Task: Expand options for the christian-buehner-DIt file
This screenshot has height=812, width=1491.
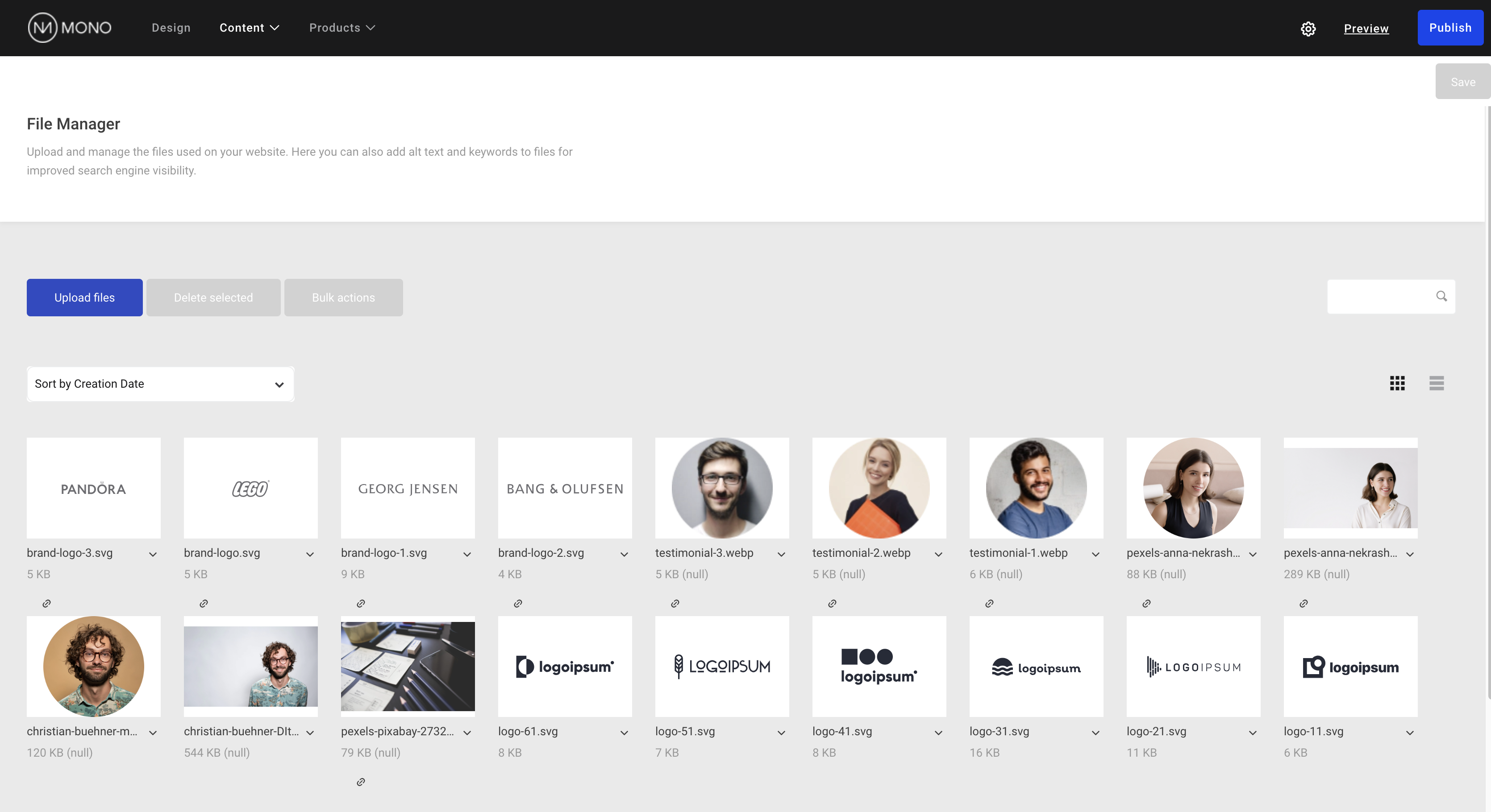Action: point(310,733)
